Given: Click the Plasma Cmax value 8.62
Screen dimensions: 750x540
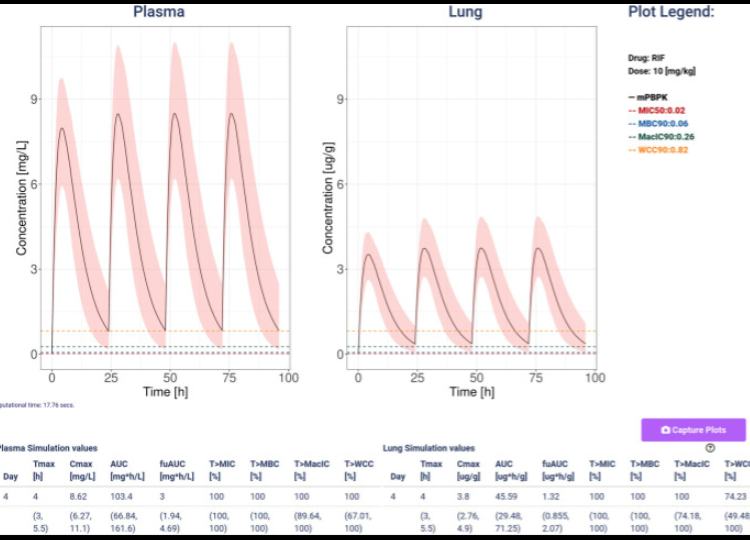Looking at the screenshot, I should (x=78, y=496).
